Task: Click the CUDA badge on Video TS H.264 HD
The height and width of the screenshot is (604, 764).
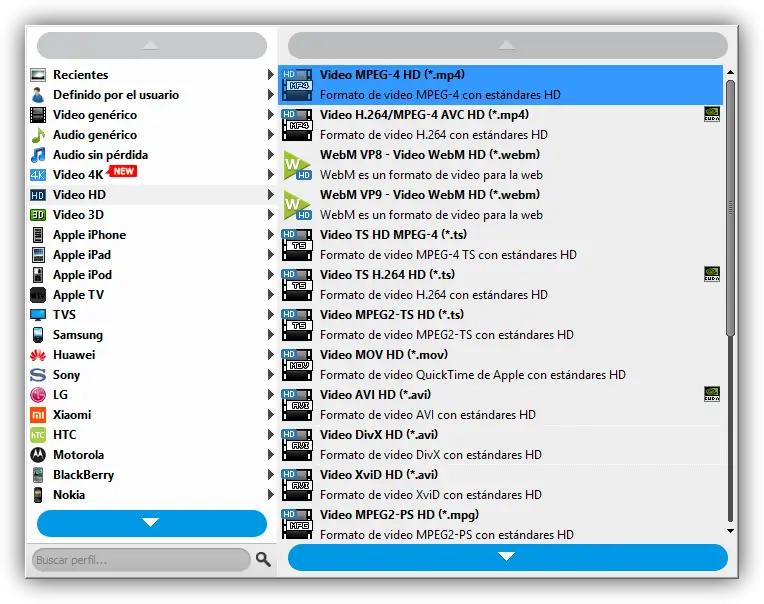Action: [x=712, y=274]
